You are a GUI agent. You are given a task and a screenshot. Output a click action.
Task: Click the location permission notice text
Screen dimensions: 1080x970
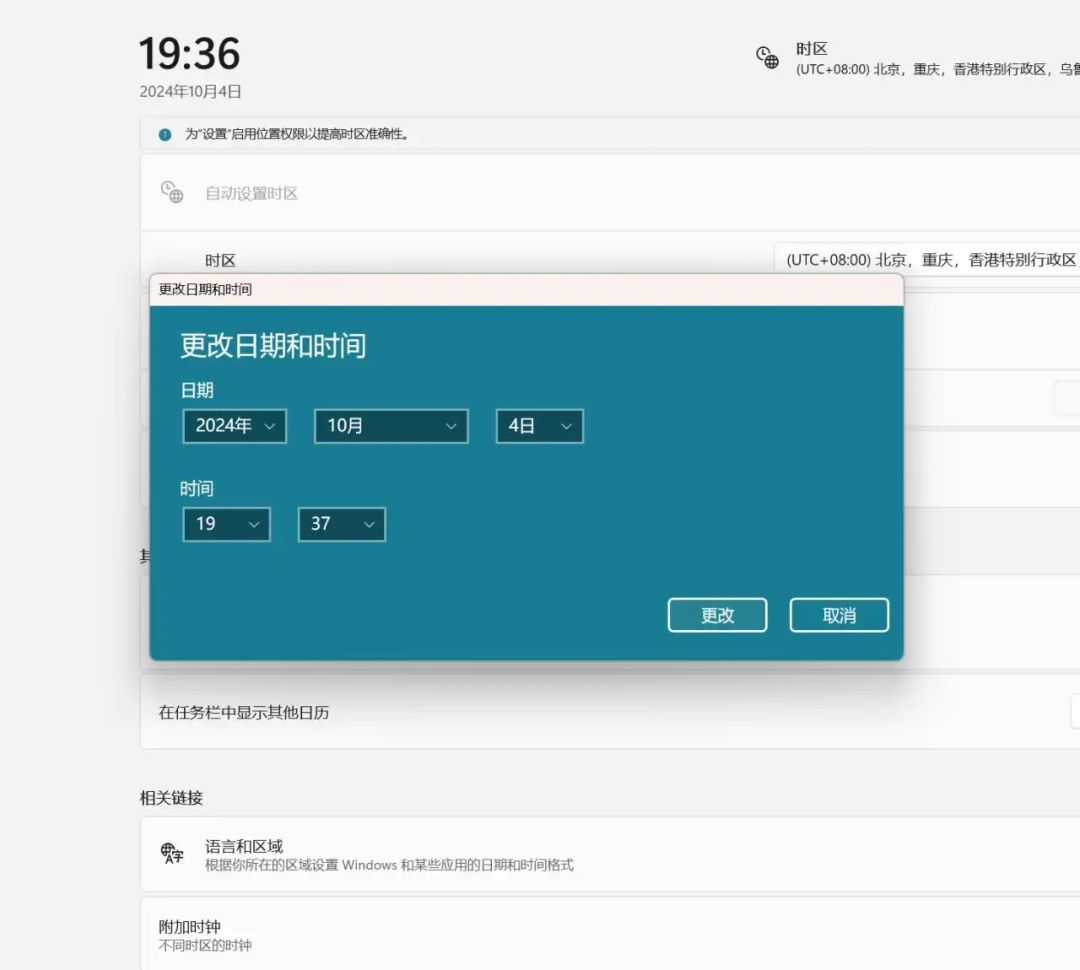(x=298, y=134)
